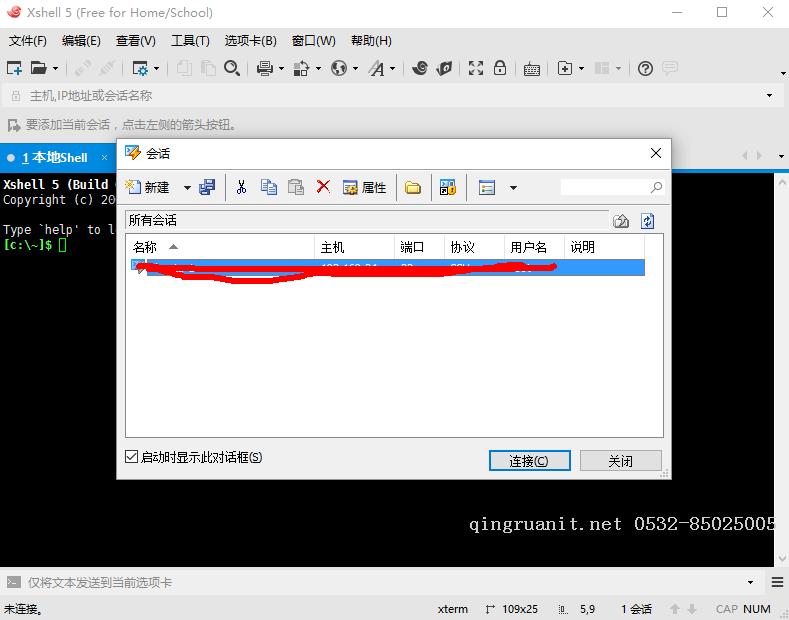
Task: Click the lock screen padlock icon
Action: tap(500, 67)
